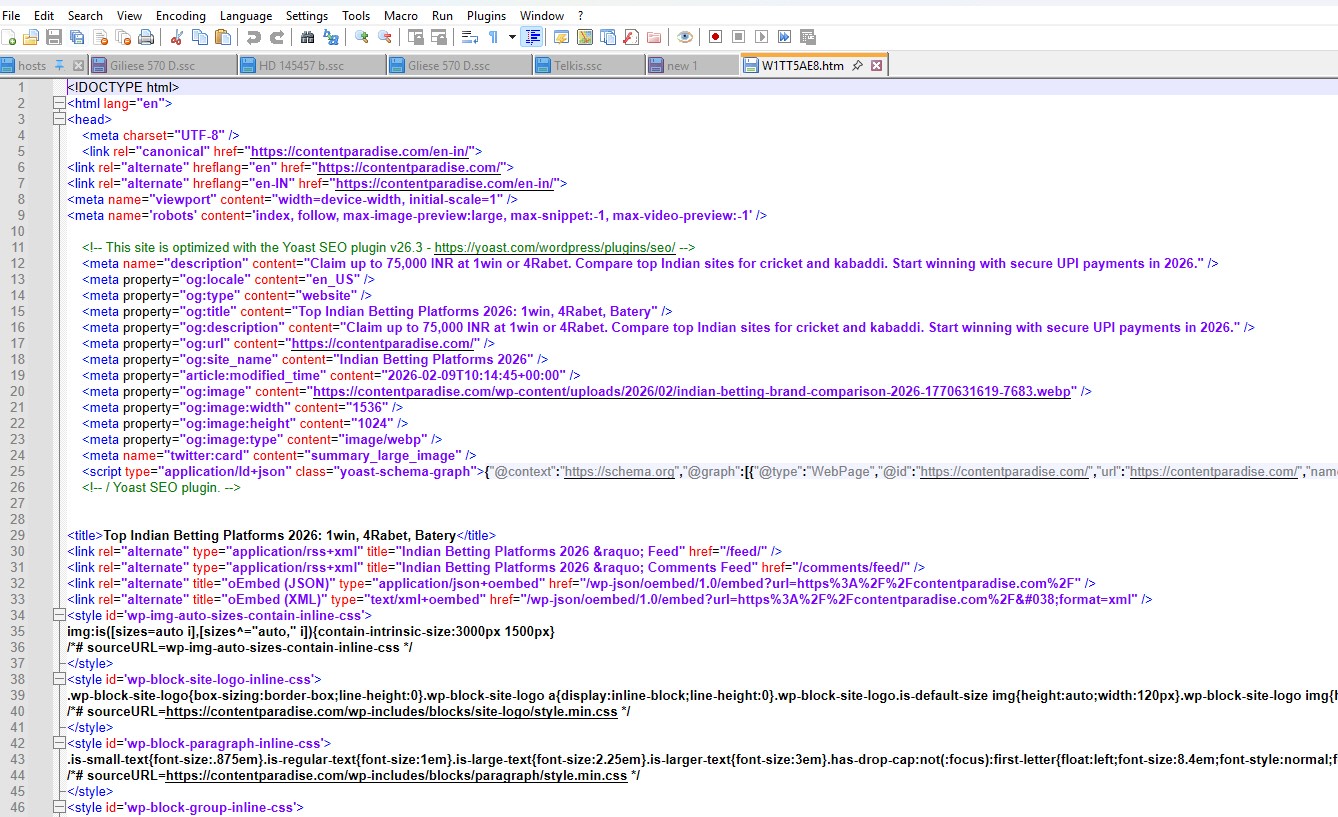Close the hosts tab
Image resolution: width=1338 pixels, height=817 pixels.
click(78, 65)
